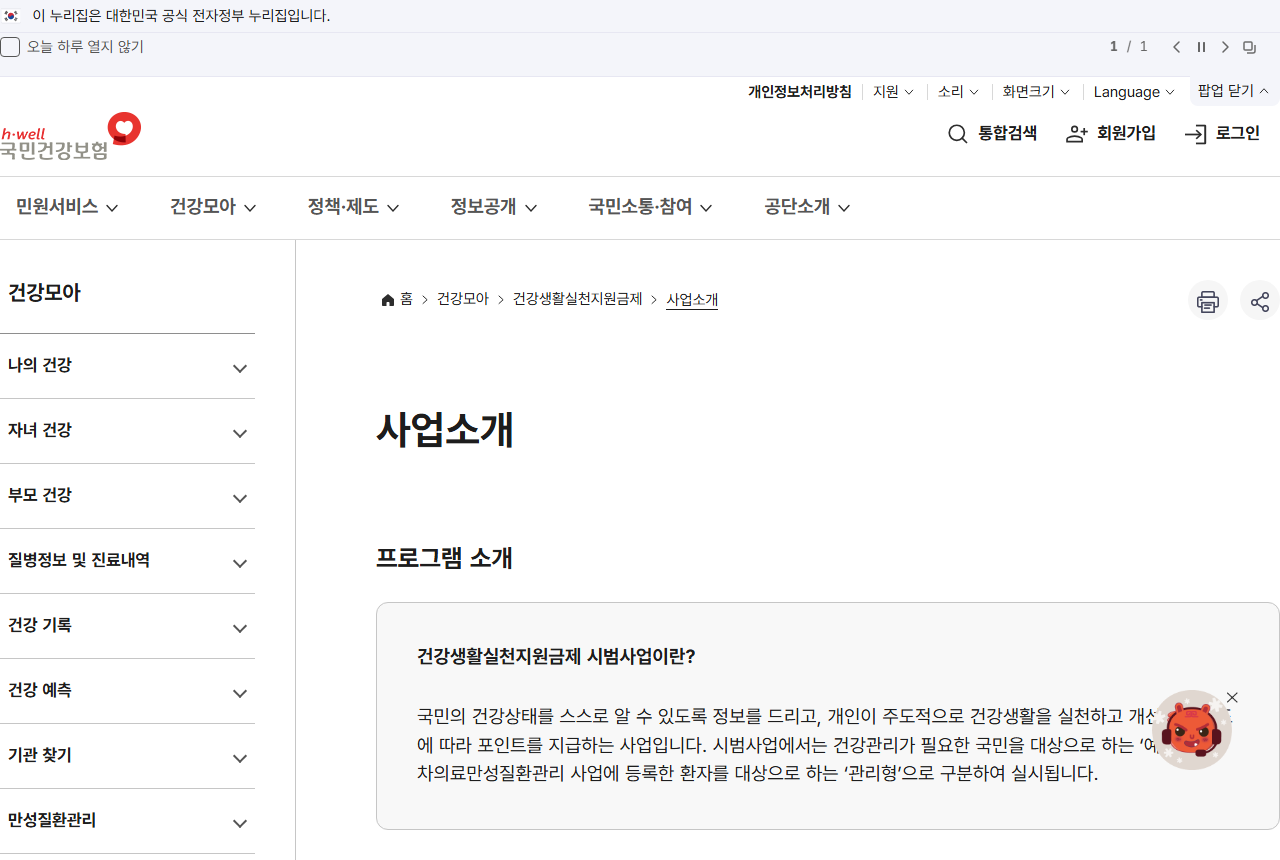The image size is (1280, 860).
Task: Click the chatbot mascot character
Action: coord(1191,730)
